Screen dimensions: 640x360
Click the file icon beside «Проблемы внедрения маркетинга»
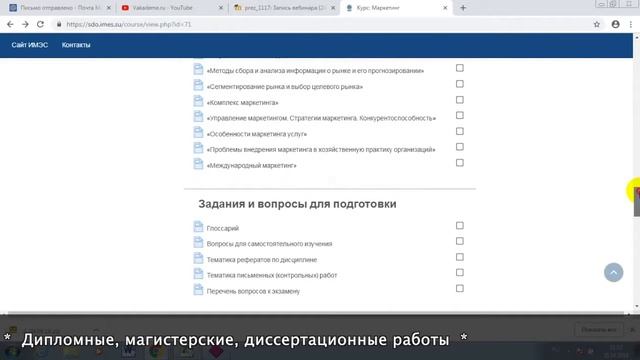198,148
